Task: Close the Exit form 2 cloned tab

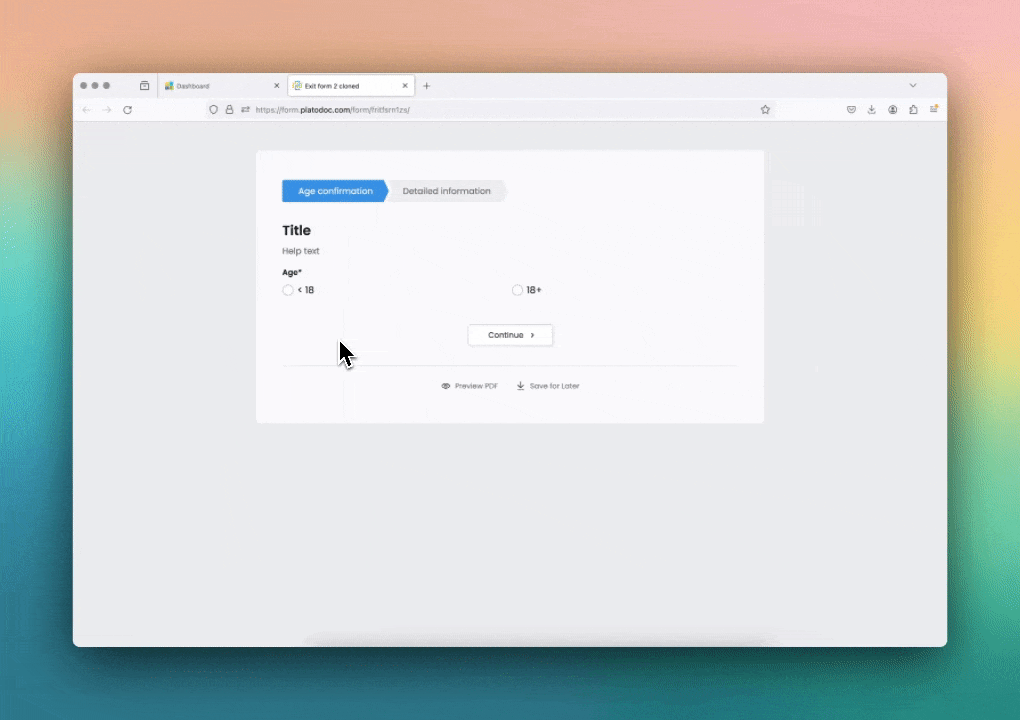Action: 405,86
